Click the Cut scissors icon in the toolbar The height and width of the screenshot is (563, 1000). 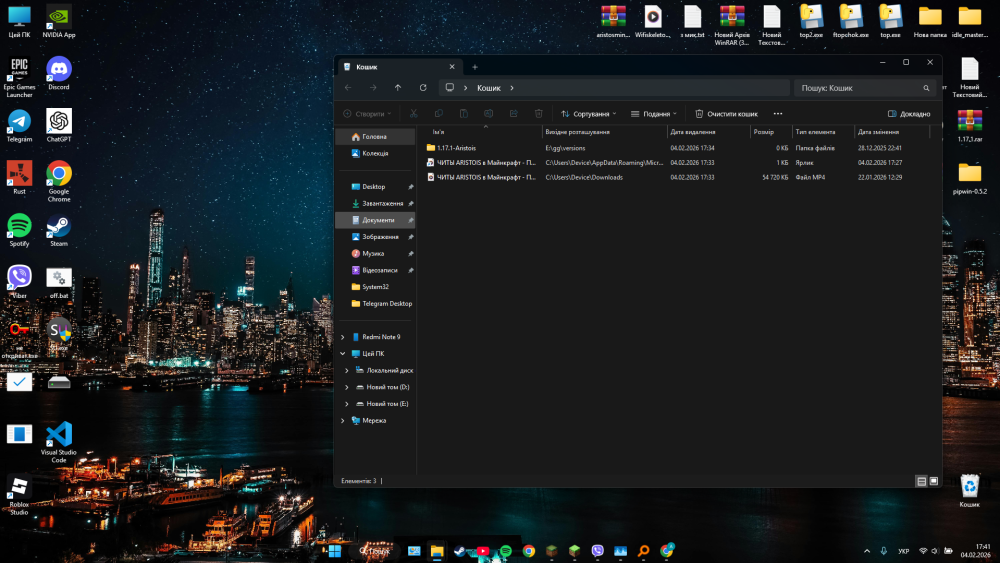414,113
